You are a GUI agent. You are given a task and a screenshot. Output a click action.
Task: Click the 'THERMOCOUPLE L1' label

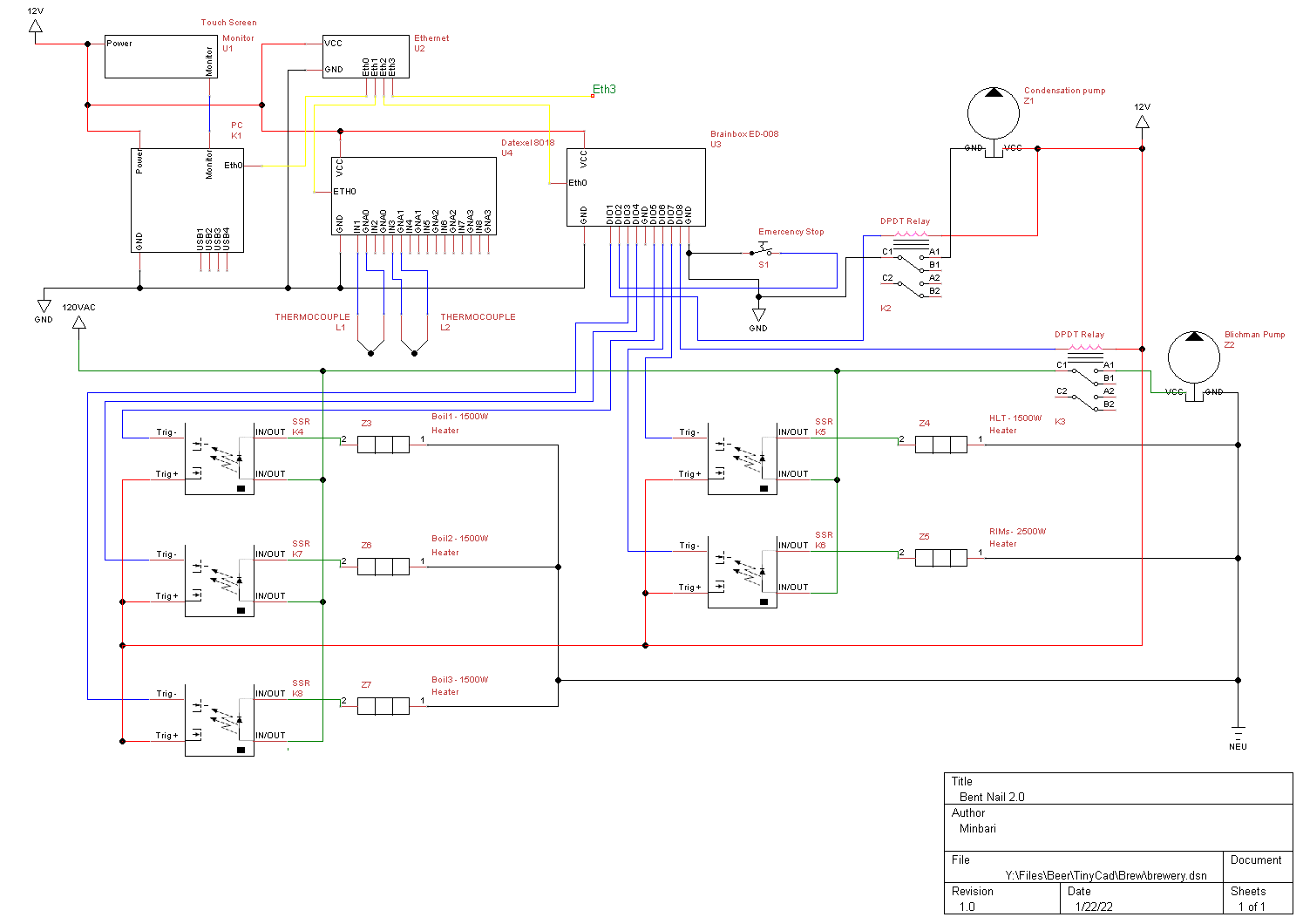[x=313, y=323]
